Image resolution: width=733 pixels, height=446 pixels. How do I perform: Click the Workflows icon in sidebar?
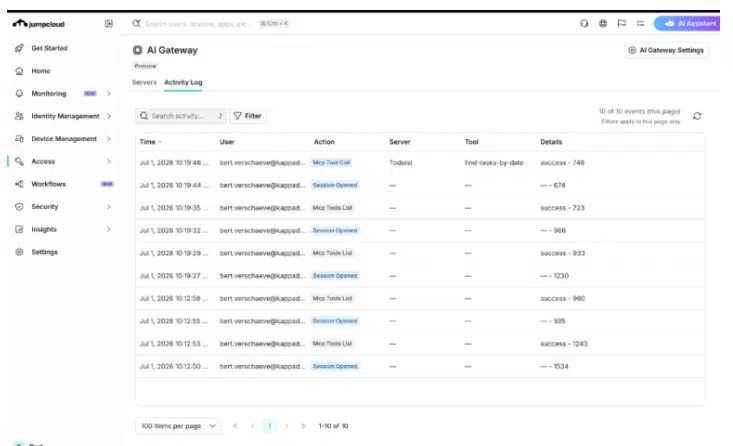click(19, 184)
